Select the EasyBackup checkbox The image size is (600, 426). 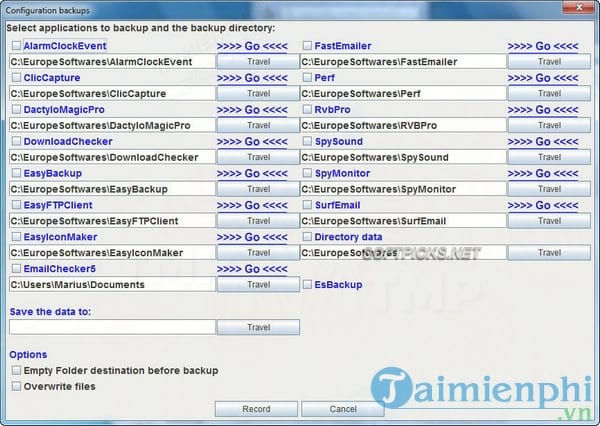[16, 173]
